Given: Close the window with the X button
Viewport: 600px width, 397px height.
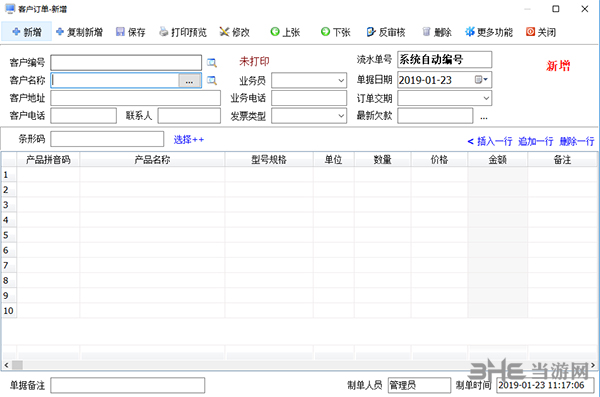Looking at the screenshot, I should pyautogui.click(x=585, y=9).
